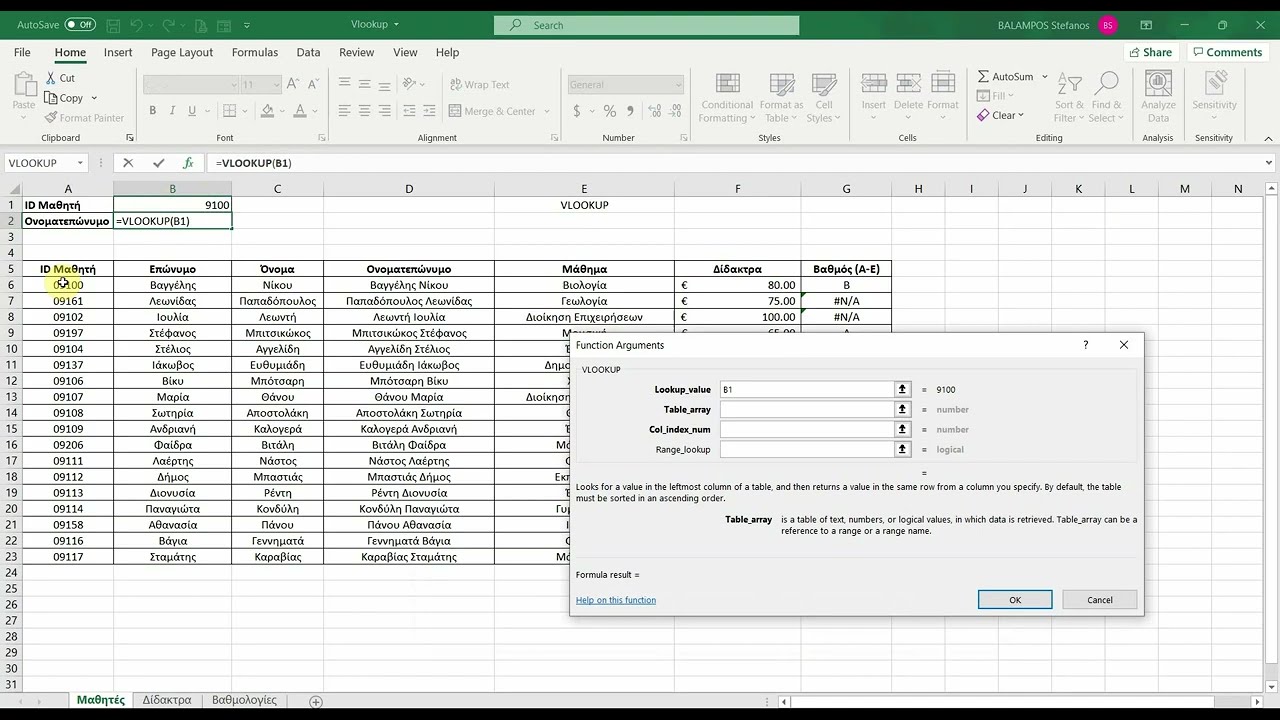Click the dialog Help question mark

(1086, 345)
